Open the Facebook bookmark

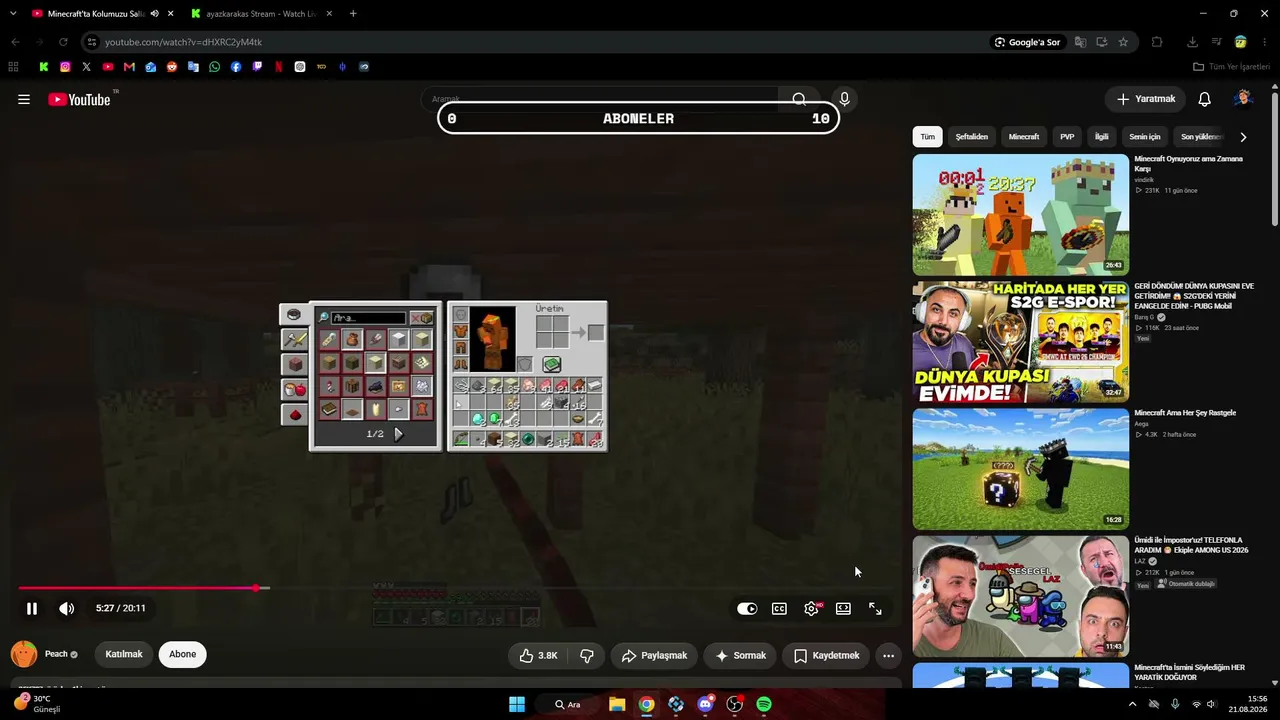click(236, 67)
